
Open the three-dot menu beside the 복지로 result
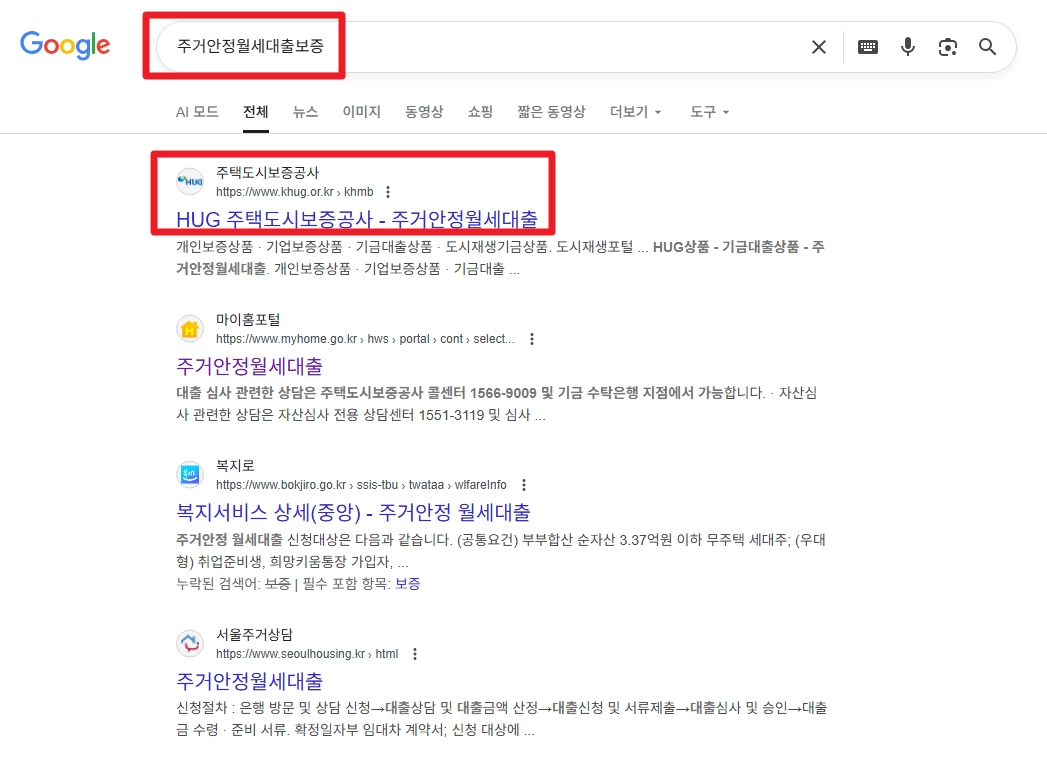[524, 484]
